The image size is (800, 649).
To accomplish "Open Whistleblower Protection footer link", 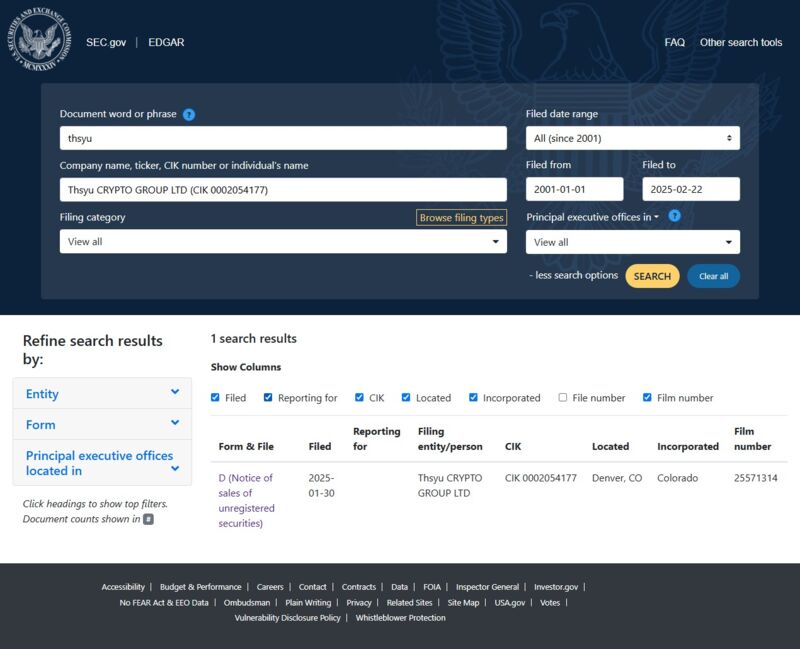I will tap(401, 618).
